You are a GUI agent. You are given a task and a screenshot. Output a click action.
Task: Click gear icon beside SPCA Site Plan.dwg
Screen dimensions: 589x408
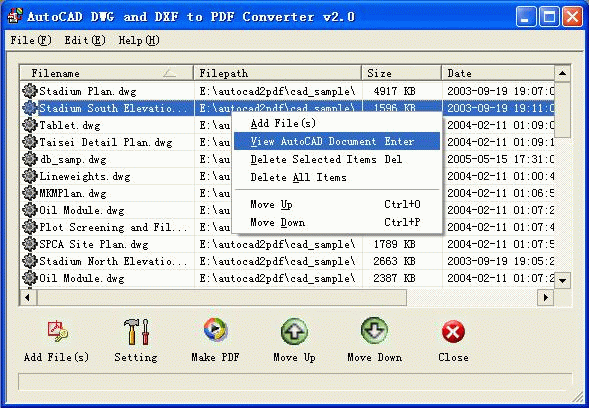[x=29, y=244]
